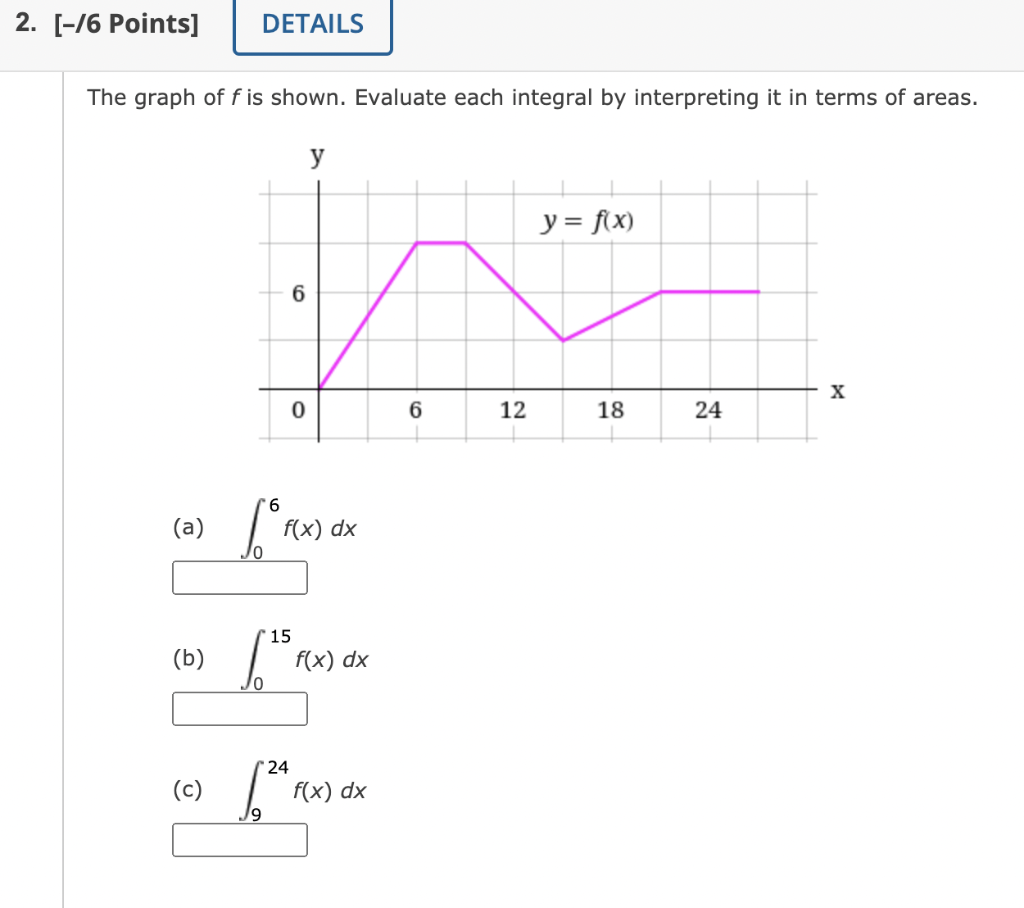Screen dimensions: 1024x908
Task: Click the y-axis label on the graph
Action: [317, 154]
